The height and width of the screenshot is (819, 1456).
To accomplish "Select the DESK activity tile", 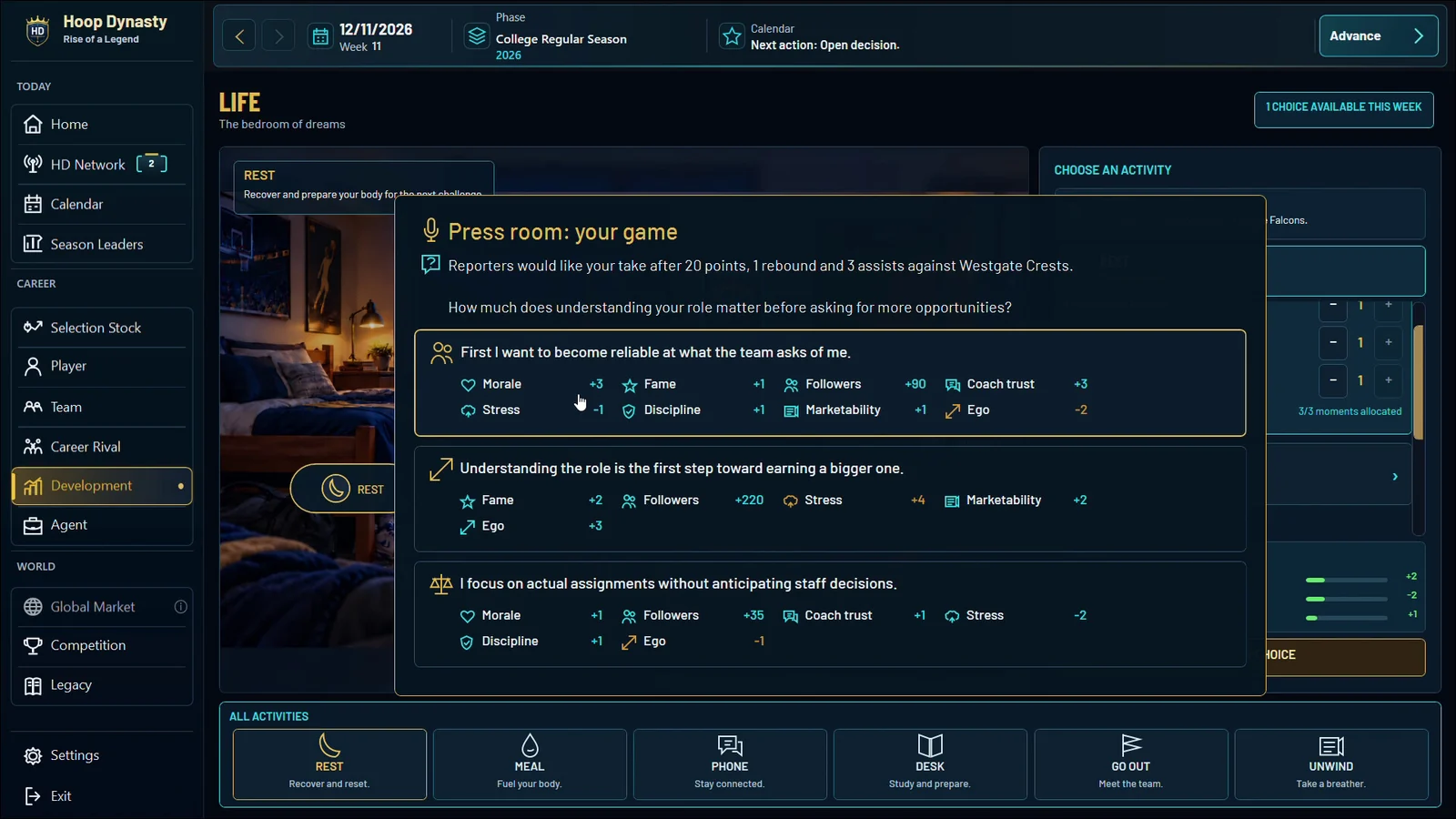I will point(930,764).
